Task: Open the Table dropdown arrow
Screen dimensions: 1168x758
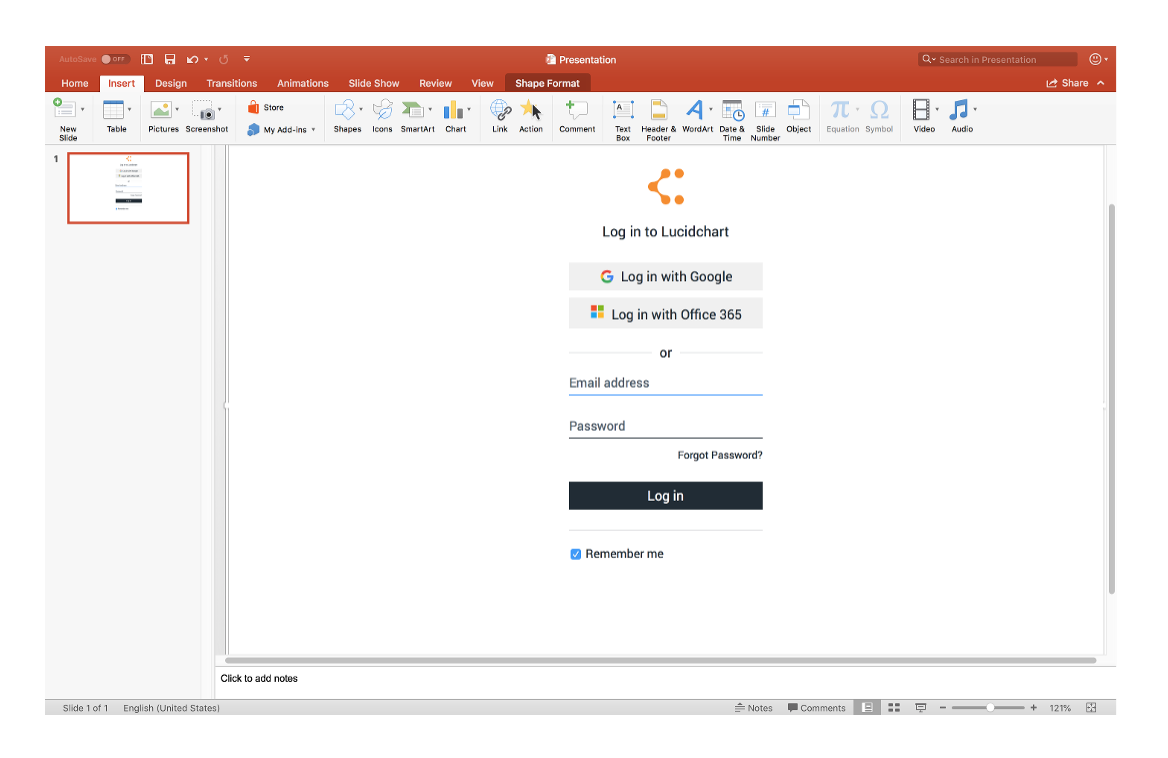Action: coord(130,109)
